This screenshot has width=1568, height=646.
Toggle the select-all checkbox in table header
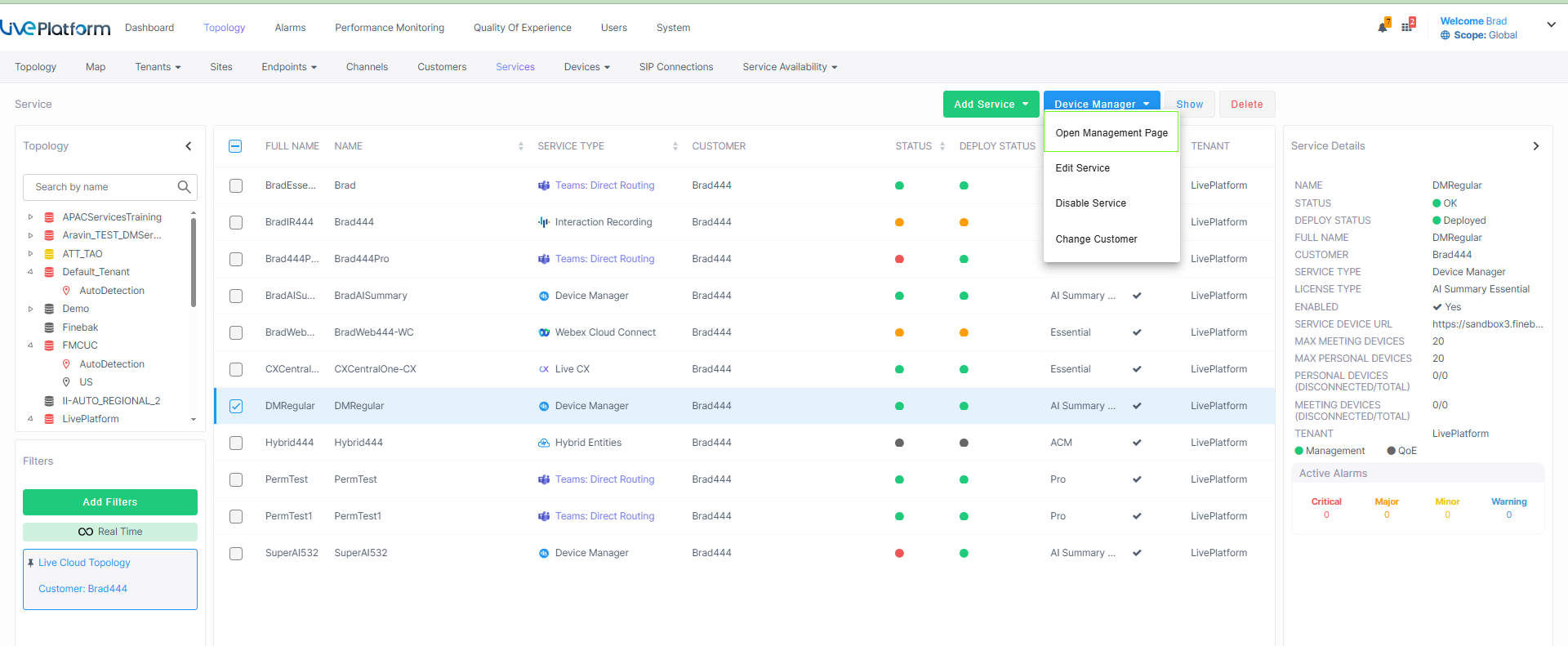point(235,146)
